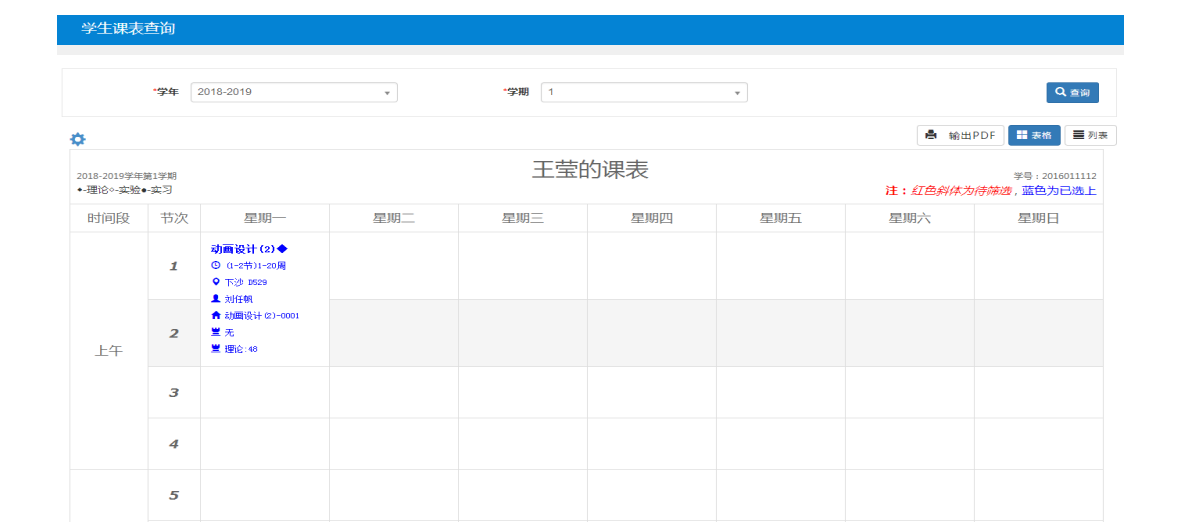Click the home icon beside 动画设计(2)-0001
Image resolution: width=1189 pixels, height=522 pixels.
pos(215,316)
